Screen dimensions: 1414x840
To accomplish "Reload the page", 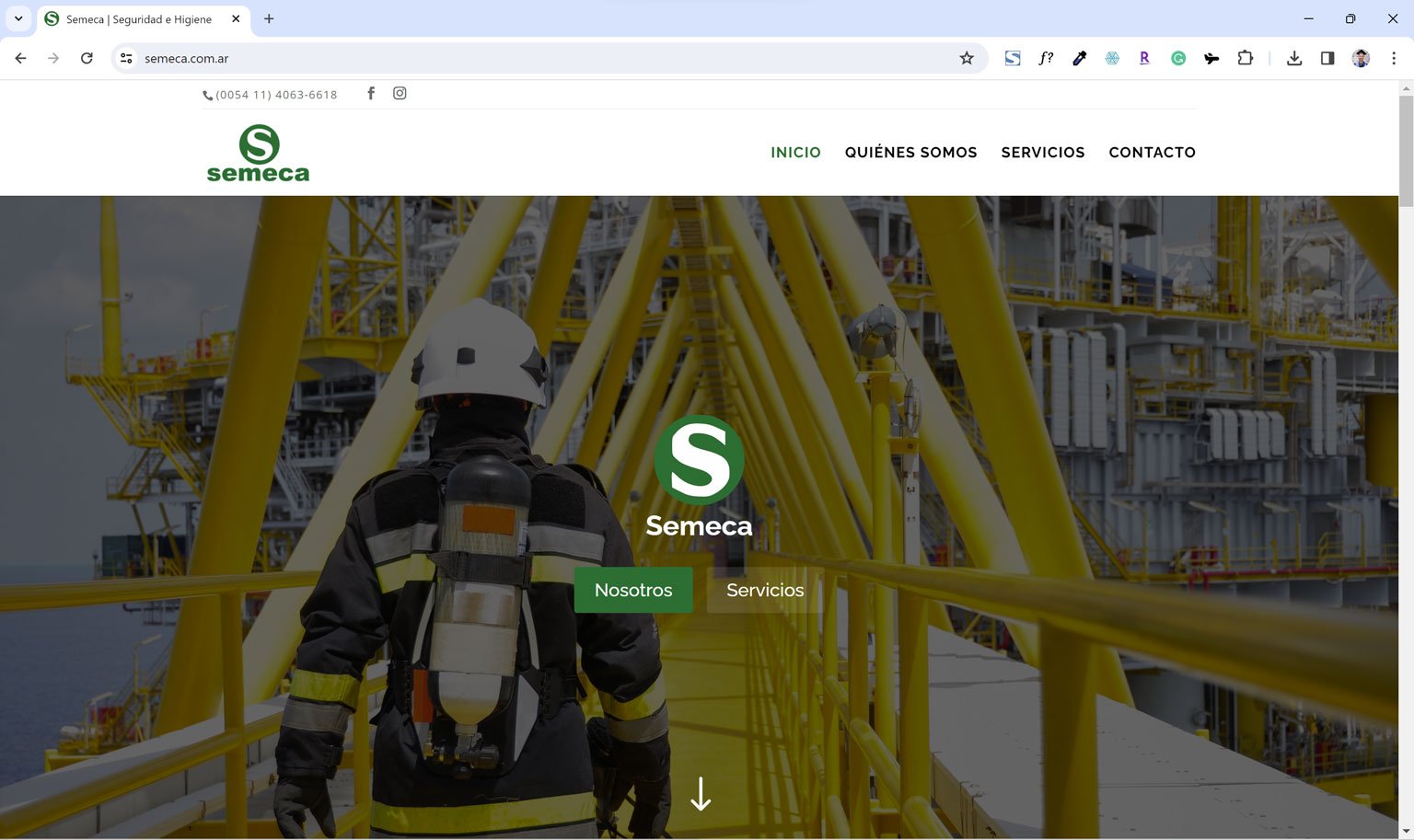I will pyautogui.click(x=87, y=58).
